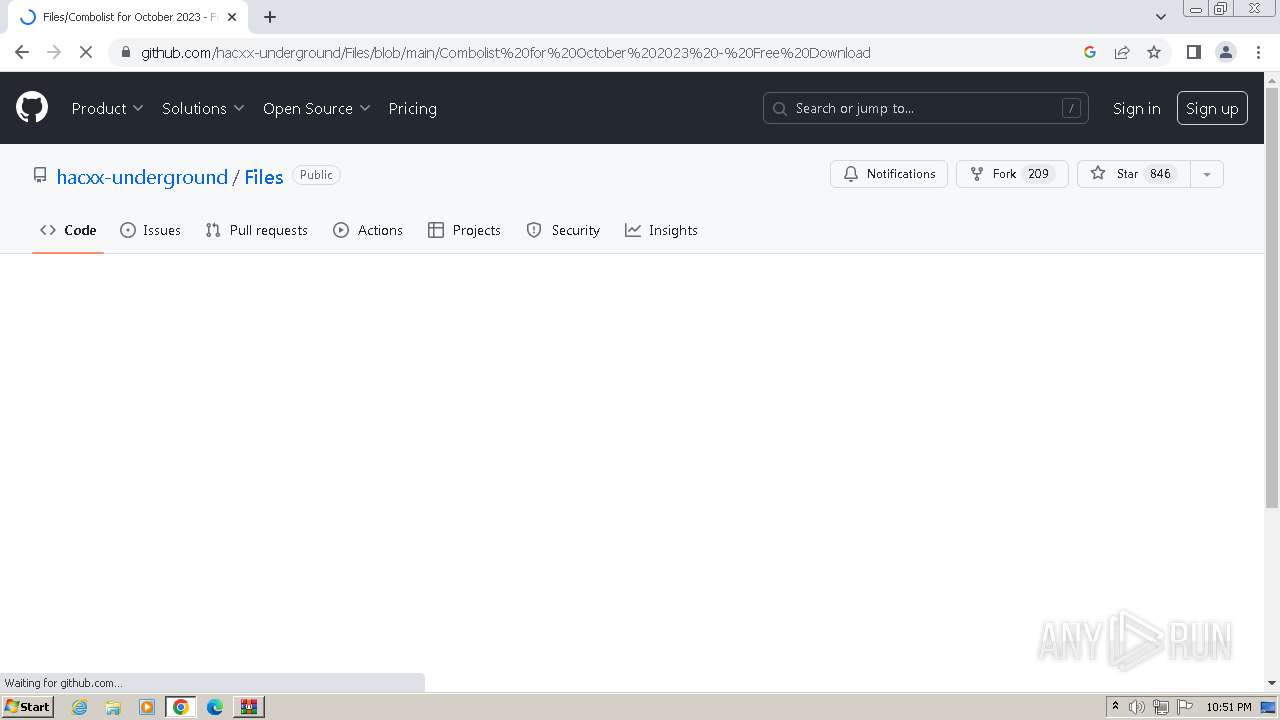Viewport: 1280px width, 720px height.
Task: Click the scrollbar down arrow
Action: (1272, 683)
